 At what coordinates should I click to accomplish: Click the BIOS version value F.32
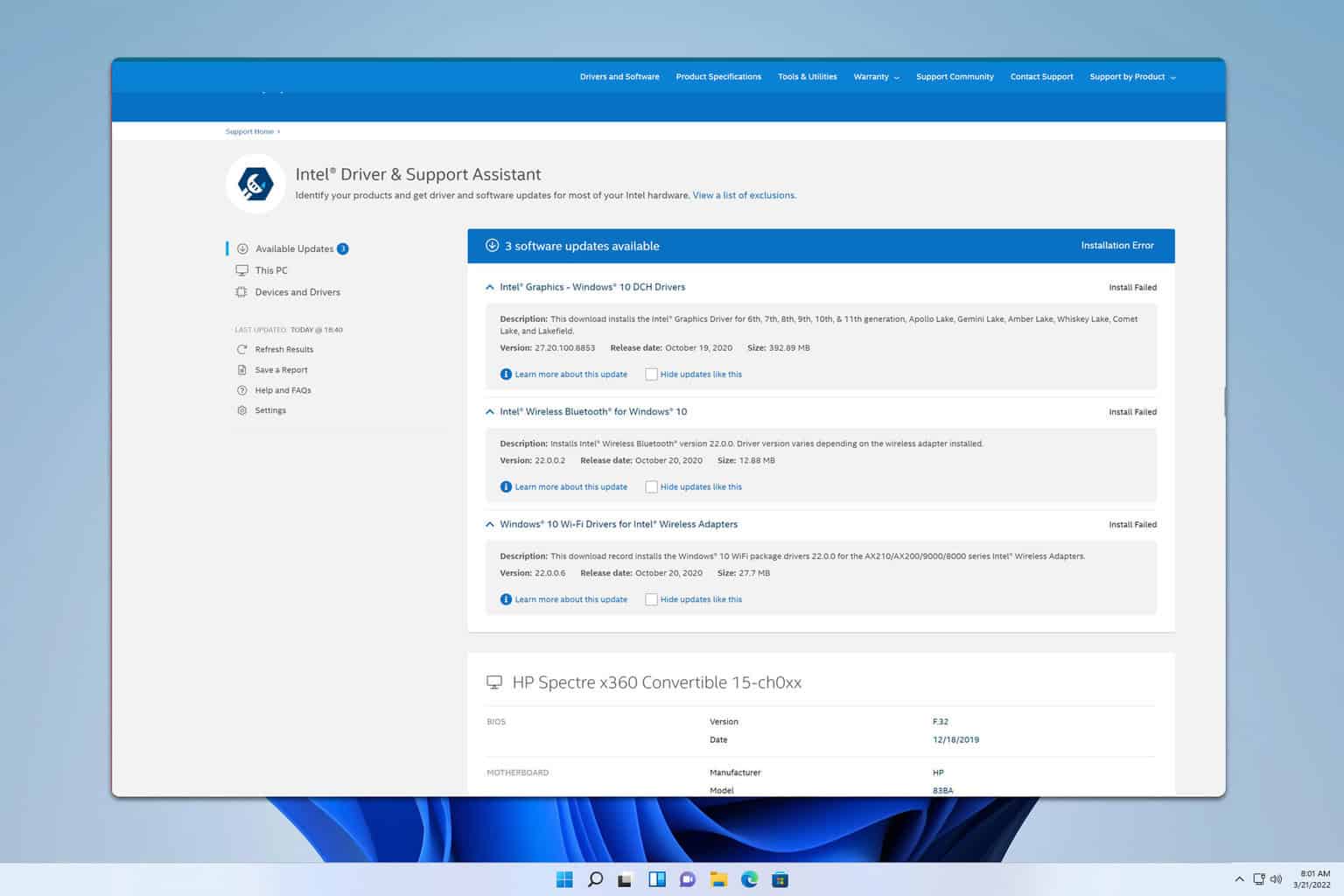click(x=941, y=722)
